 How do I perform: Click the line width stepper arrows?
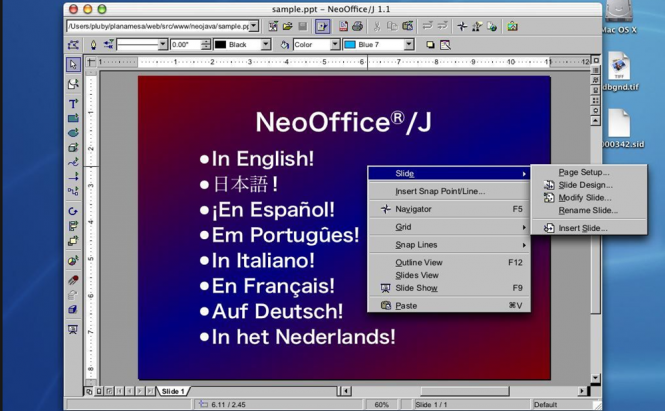206,45
